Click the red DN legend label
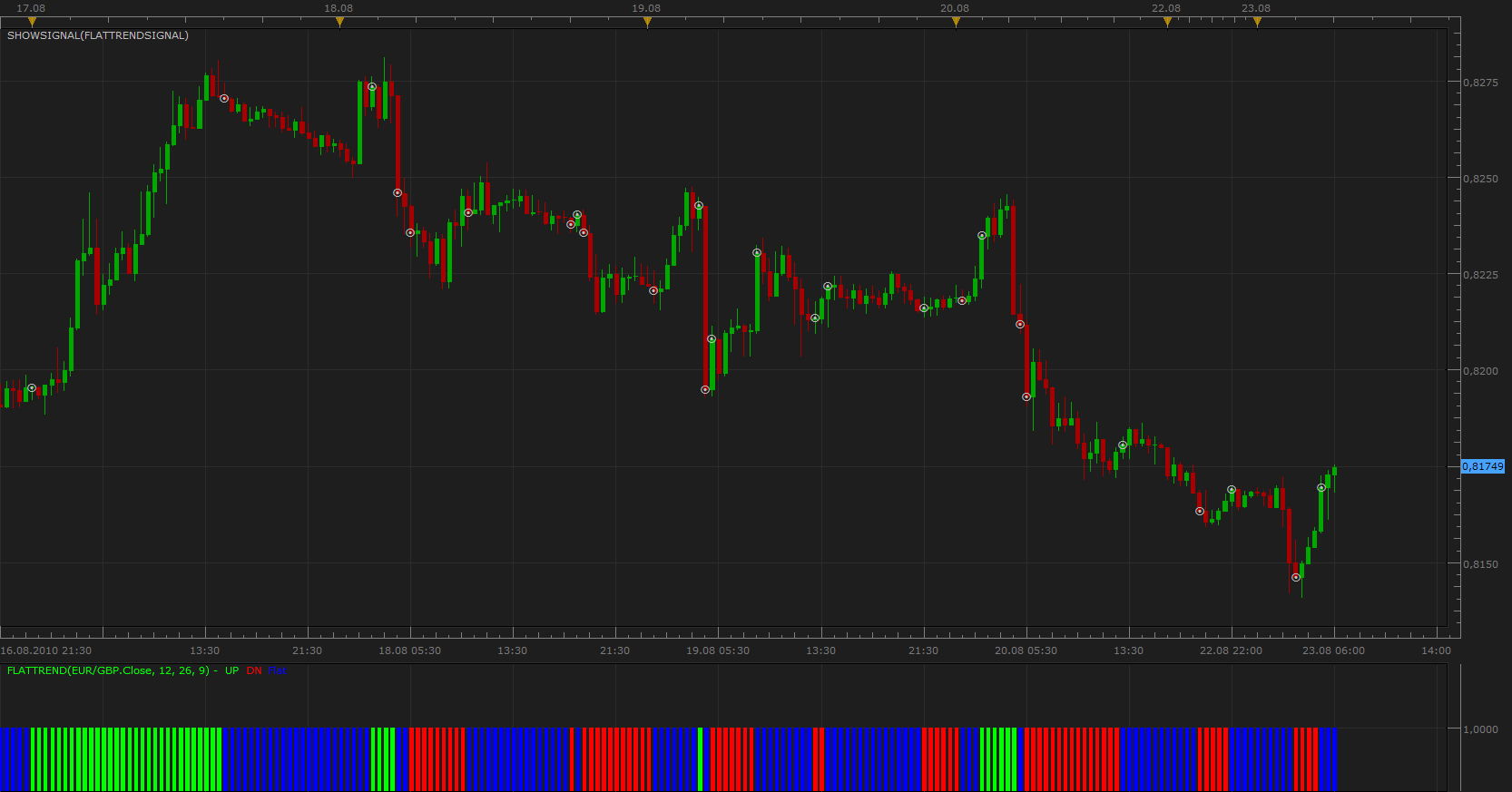 coord(254,670)
